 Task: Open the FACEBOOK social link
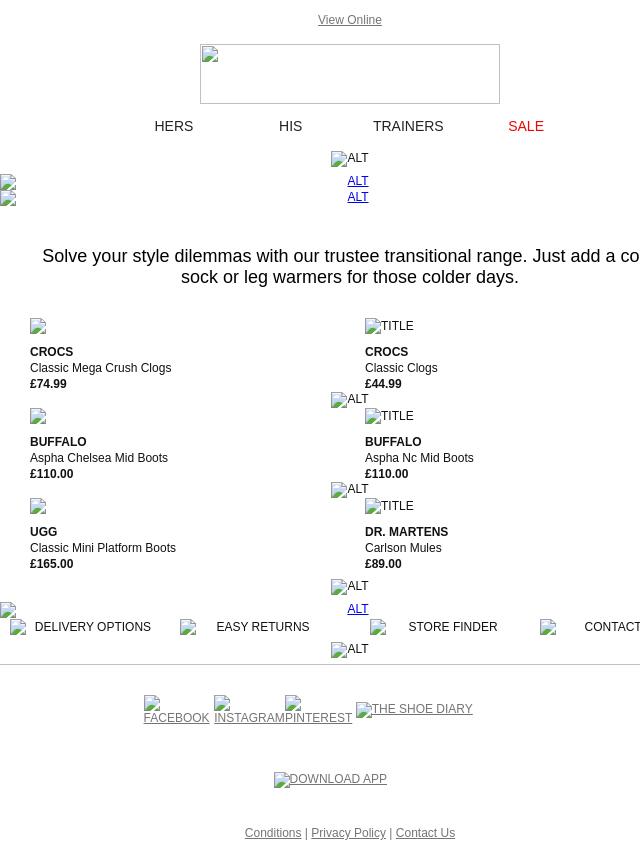coord(176,718)
